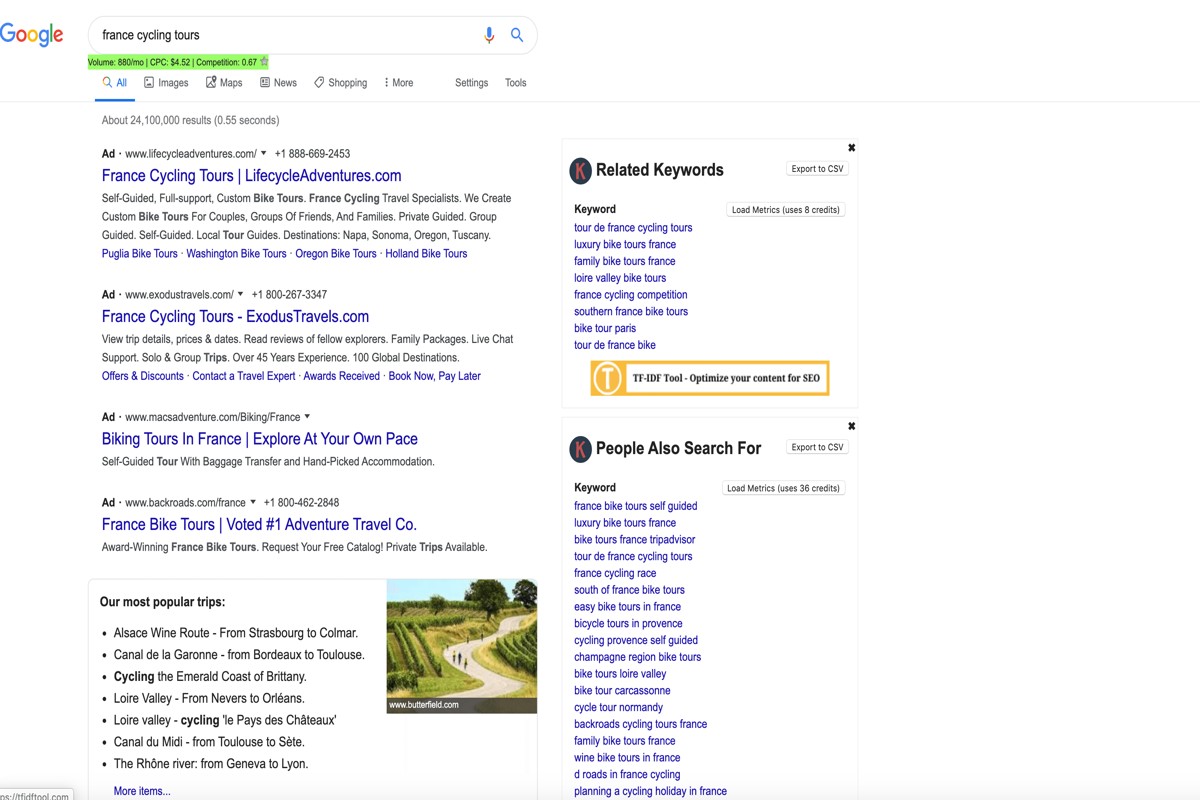The height and width of the screenshot is (800, 1200).
Task: Click the Volume CPC Competition metrics bar
Action: 179,62
